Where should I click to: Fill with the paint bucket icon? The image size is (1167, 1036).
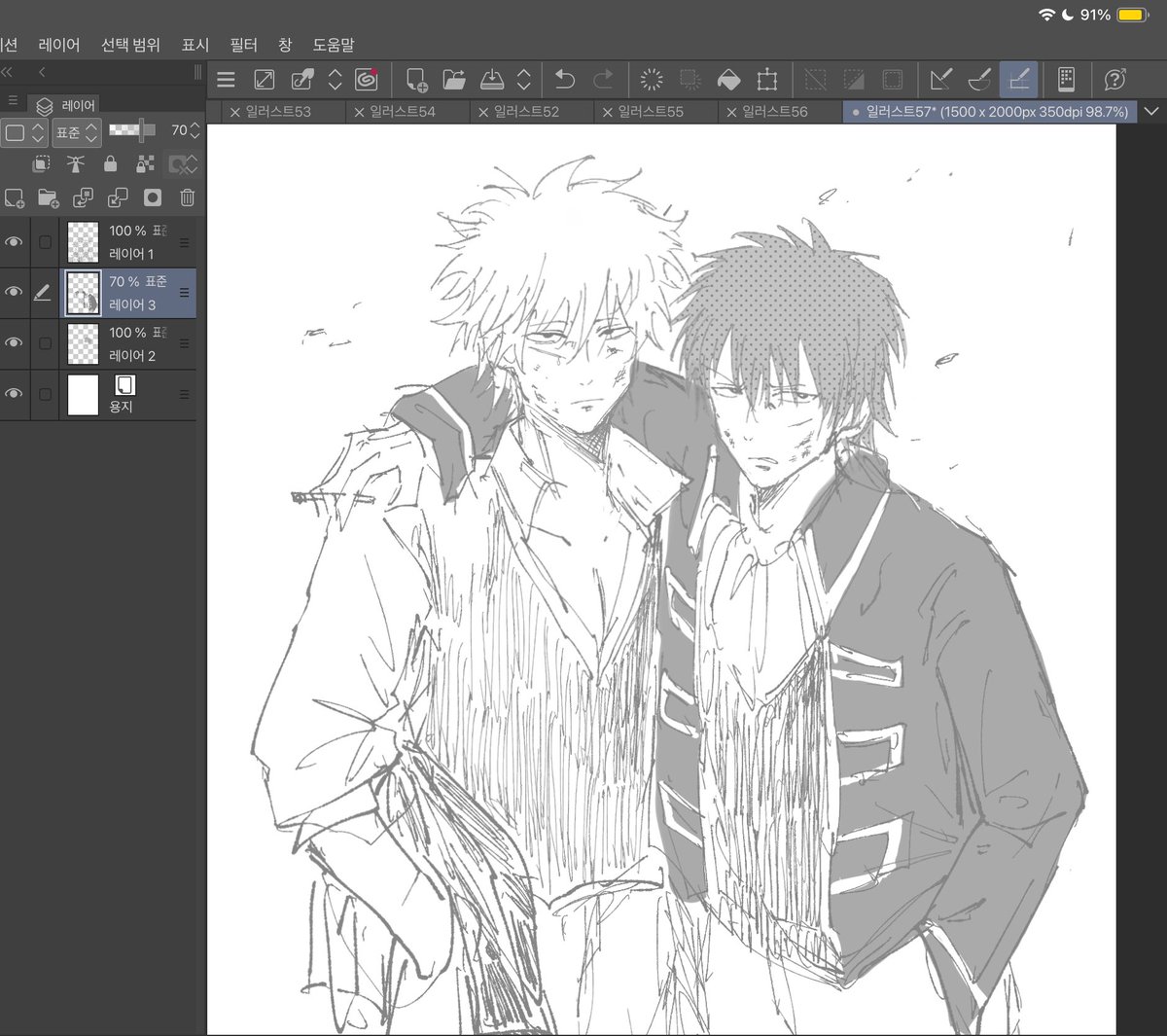728,80
